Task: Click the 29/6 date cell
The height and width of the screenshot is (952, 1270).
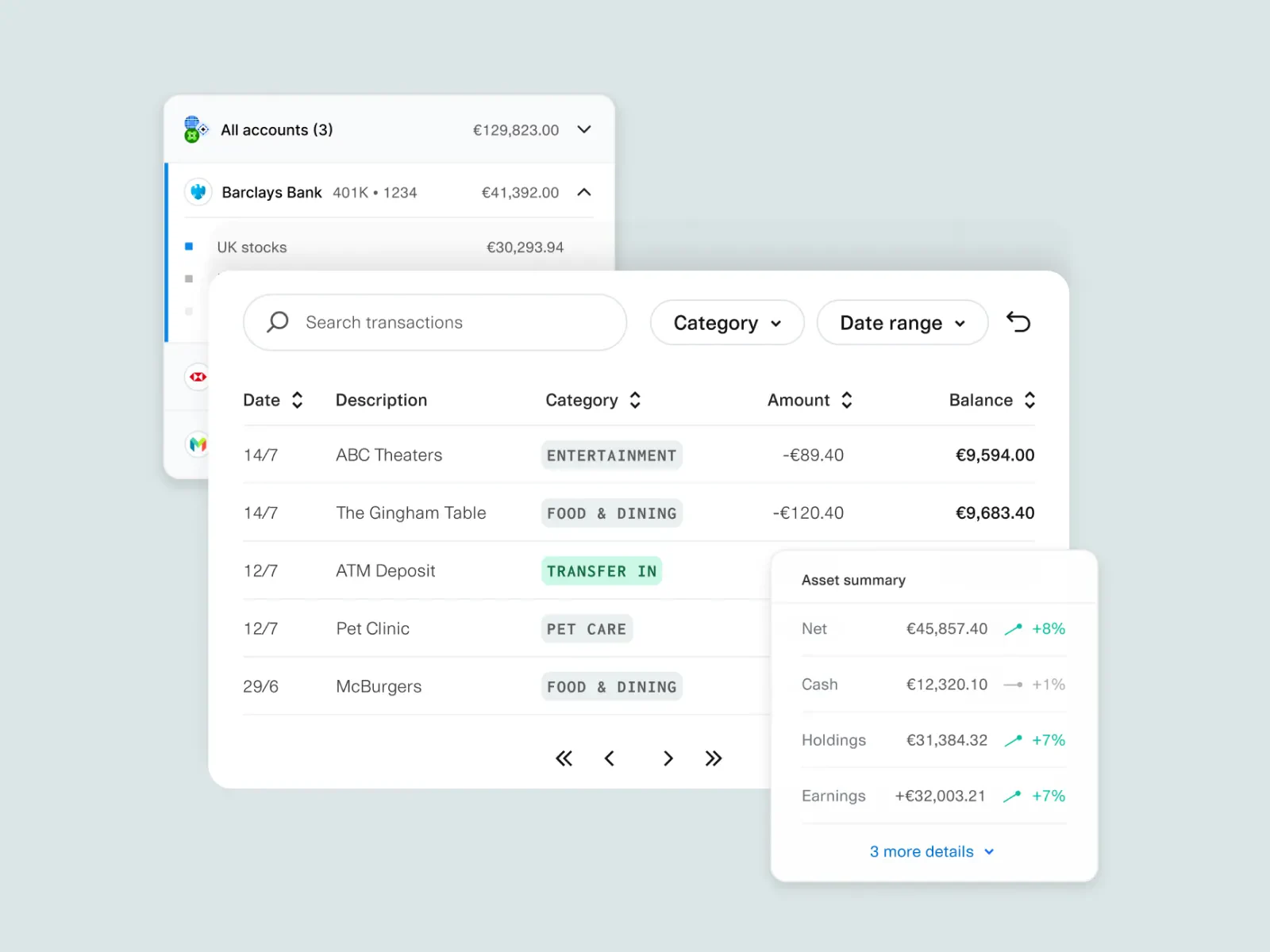Action: coord(260,686)
